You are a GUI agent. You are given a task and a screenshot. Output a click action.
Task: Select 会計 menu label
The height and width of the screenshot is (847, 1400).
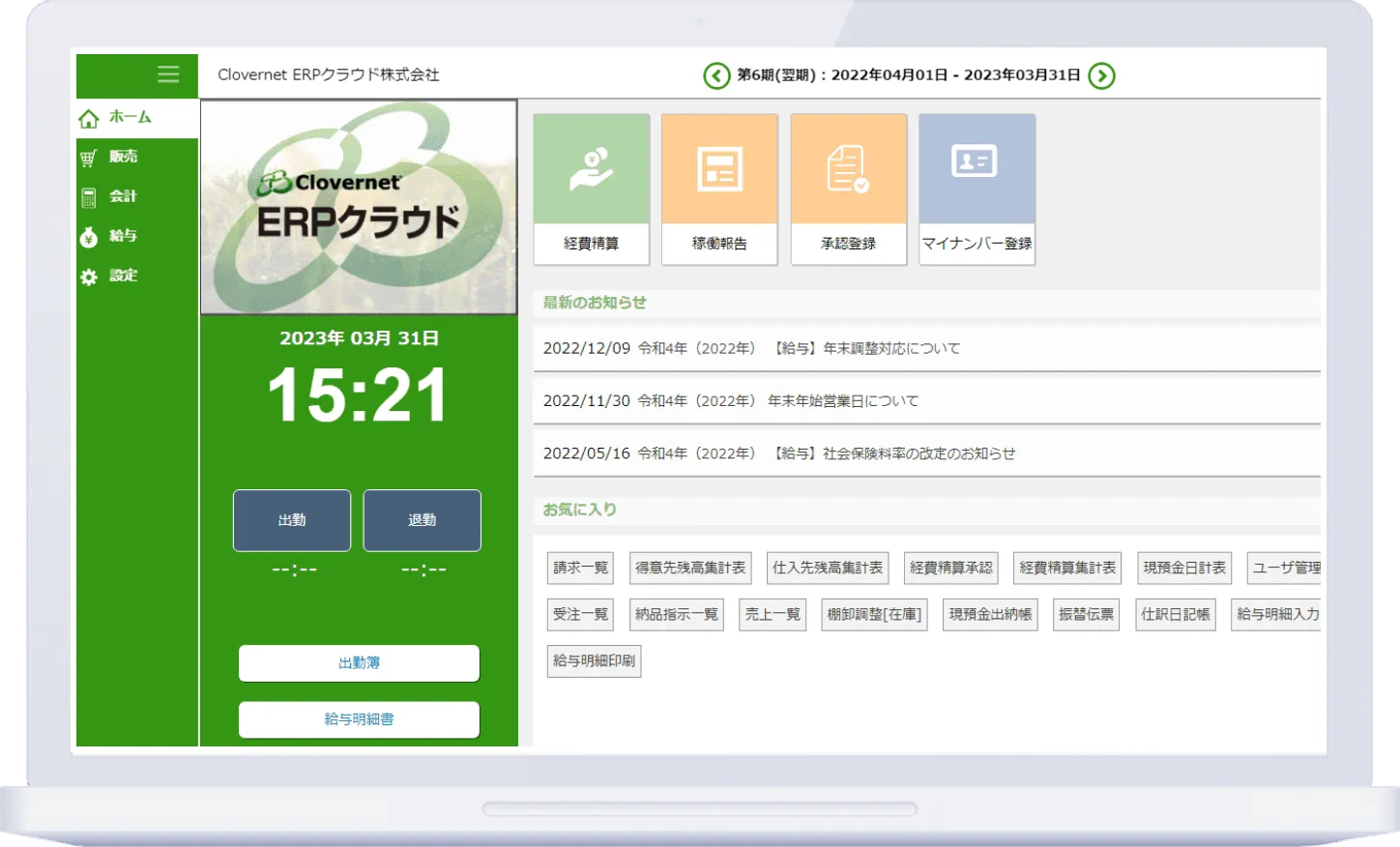(x=123, y=196)
